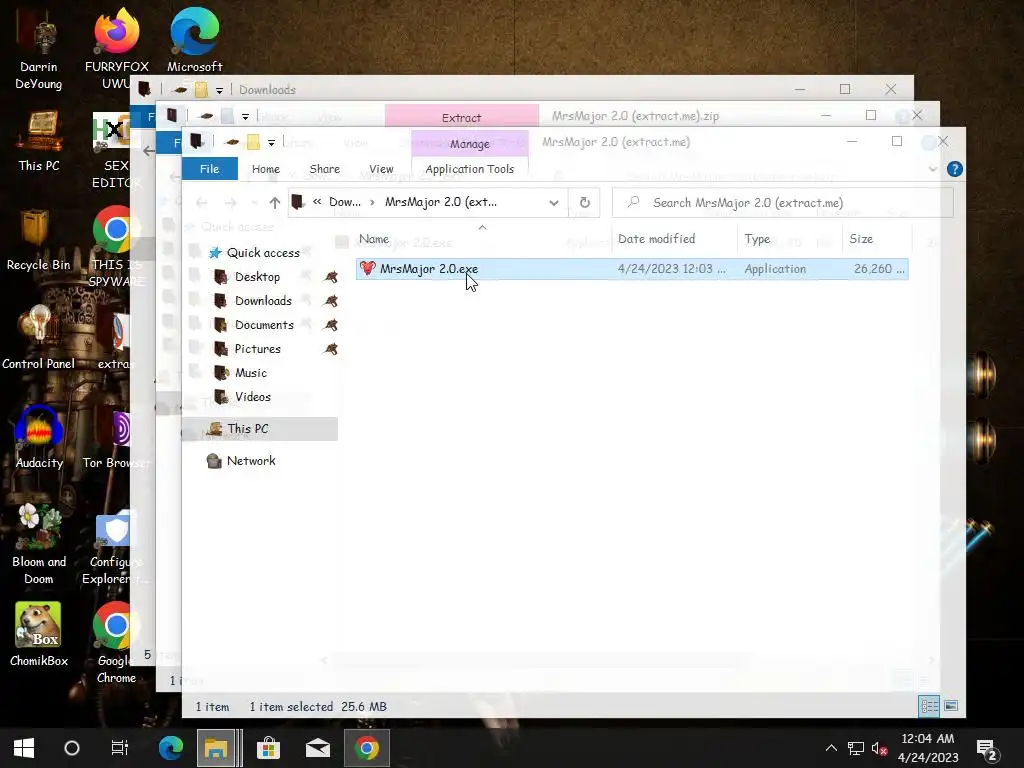
Task: Open network icon in system tray
Action: (856, 748)
